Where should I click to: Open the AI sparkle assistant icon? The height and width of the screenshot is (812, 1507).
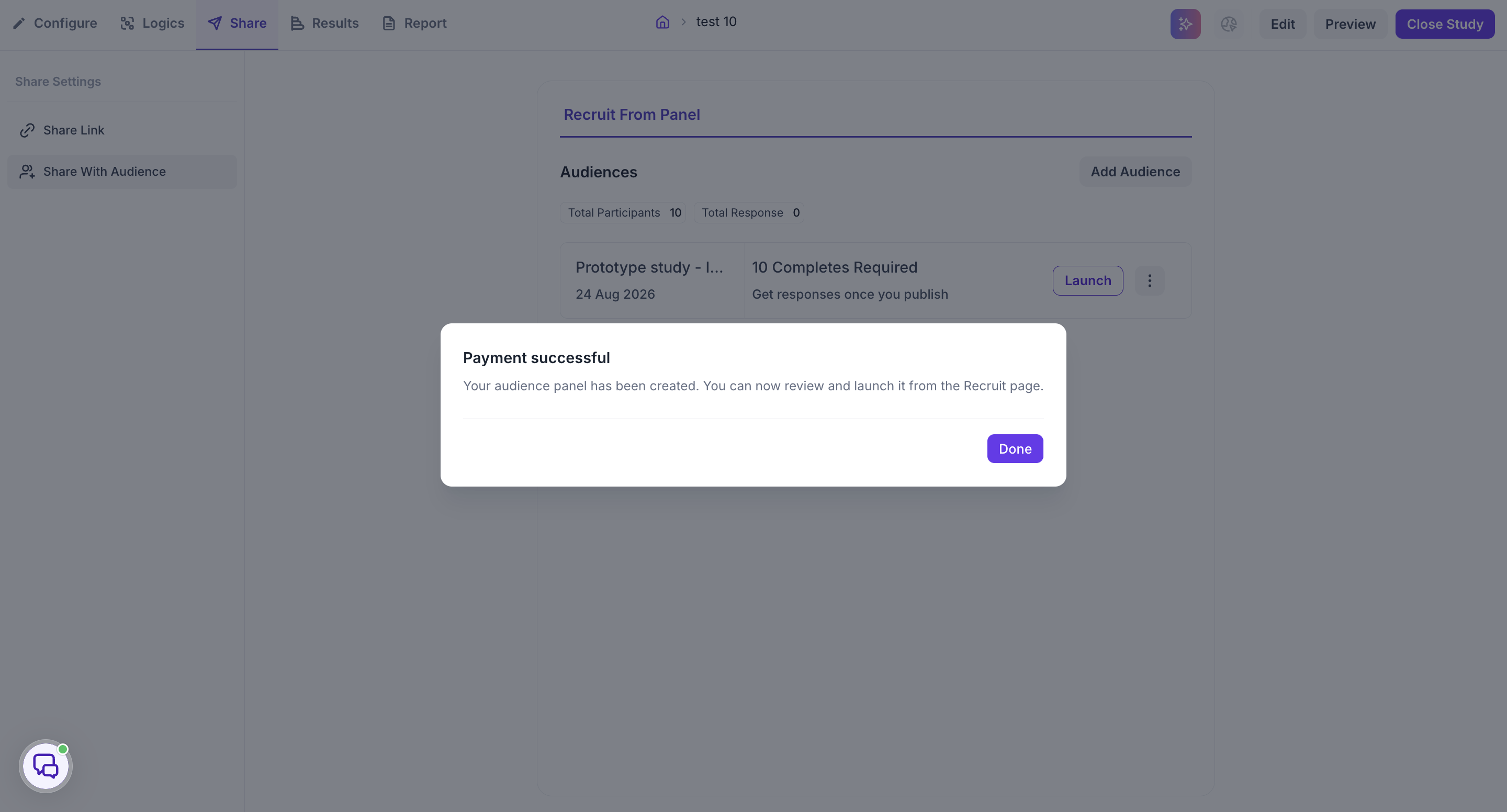(1185, 24)
